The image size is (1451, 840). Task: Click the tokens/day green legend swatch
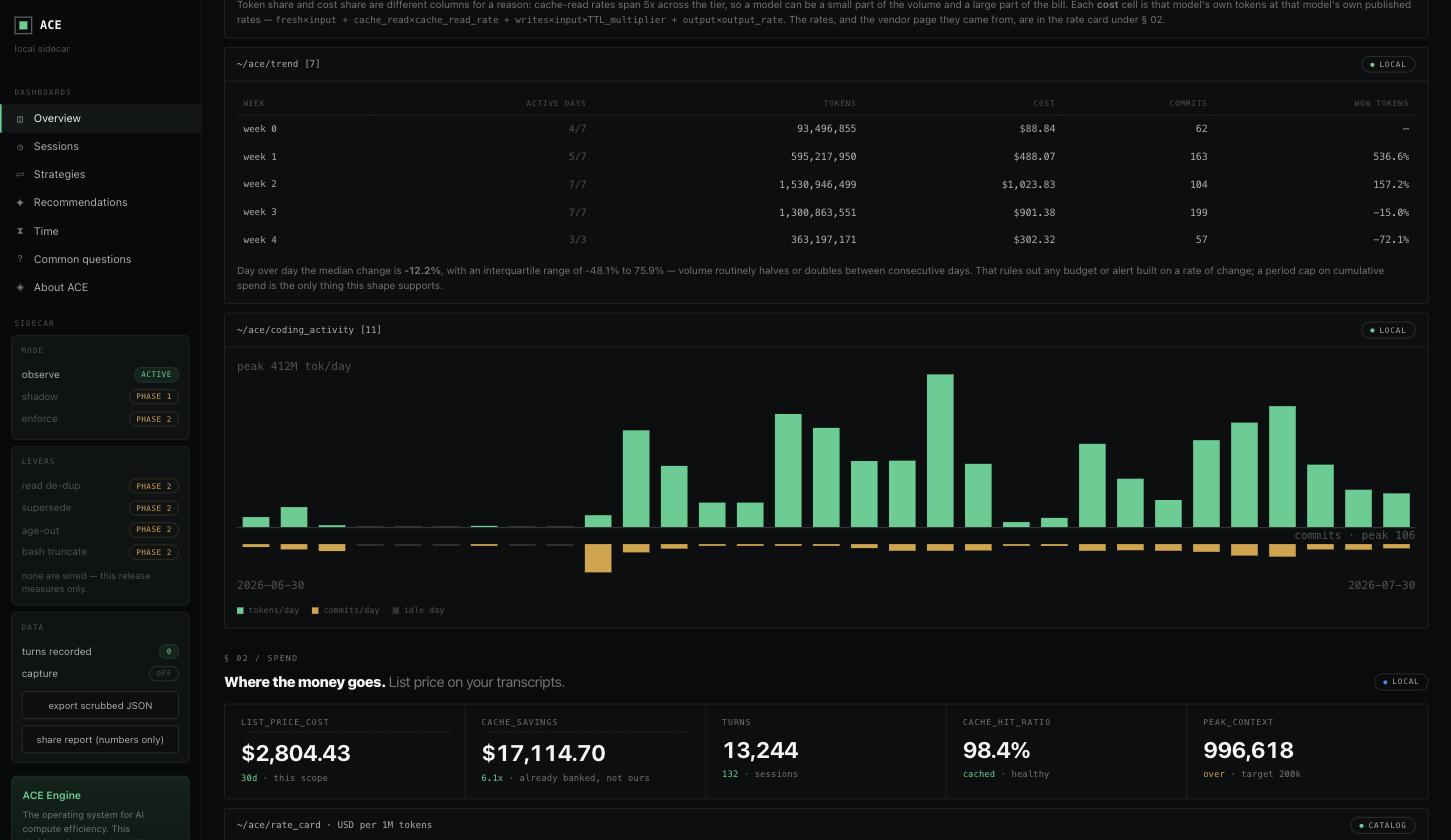[x=240, y=611]
